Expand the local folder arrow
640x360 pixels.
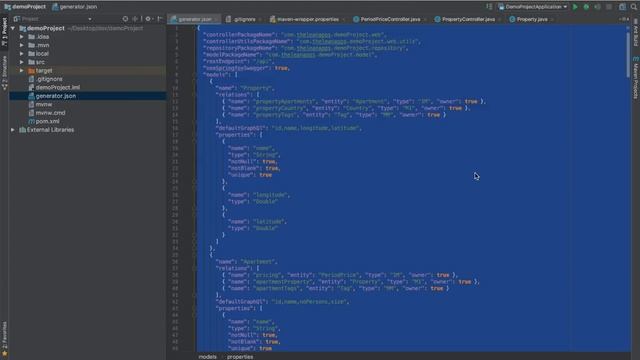(x=22, y=53)
